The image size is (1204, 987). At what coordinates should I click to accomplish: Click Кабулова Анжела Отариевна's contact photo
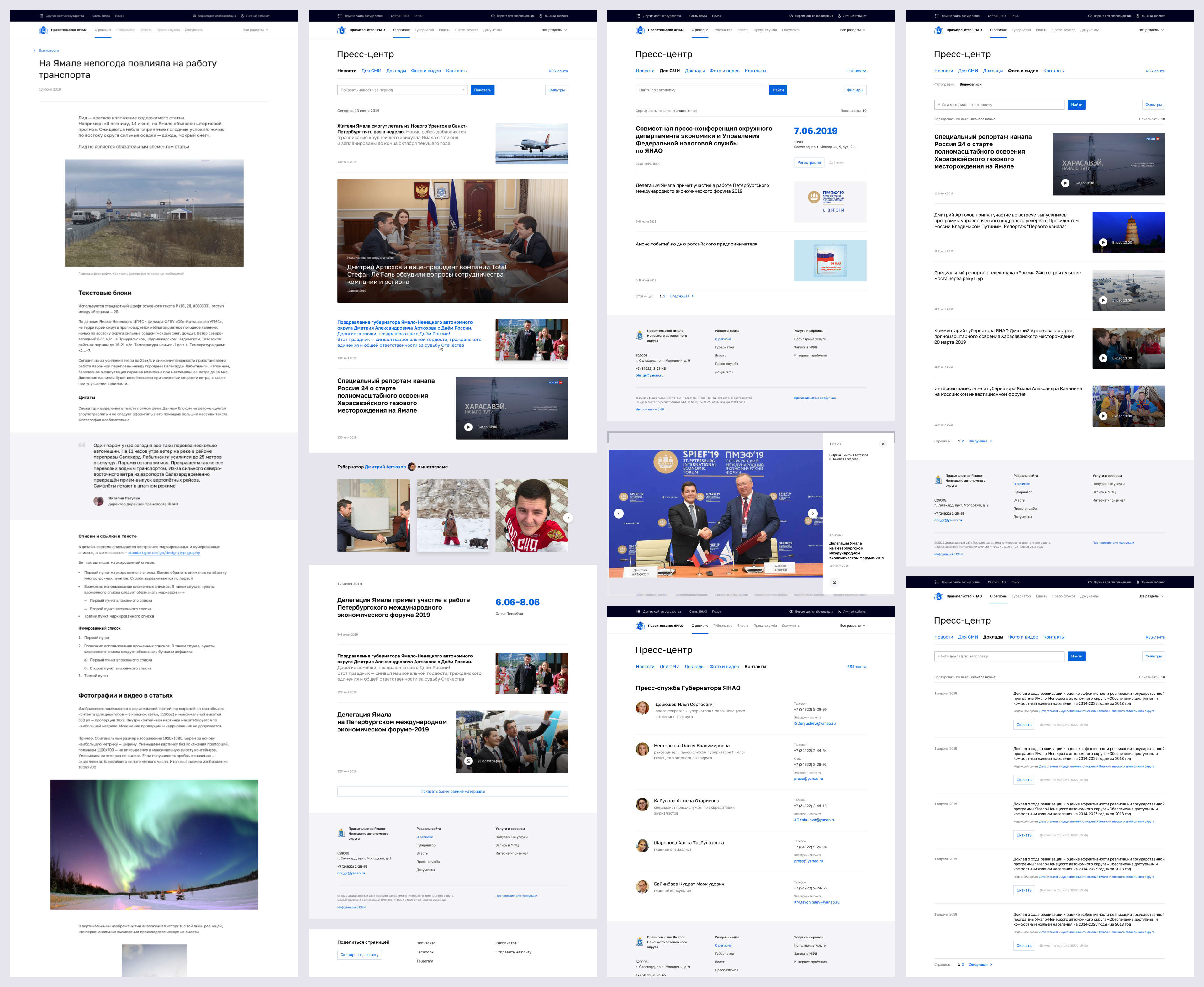pos(642,805)
